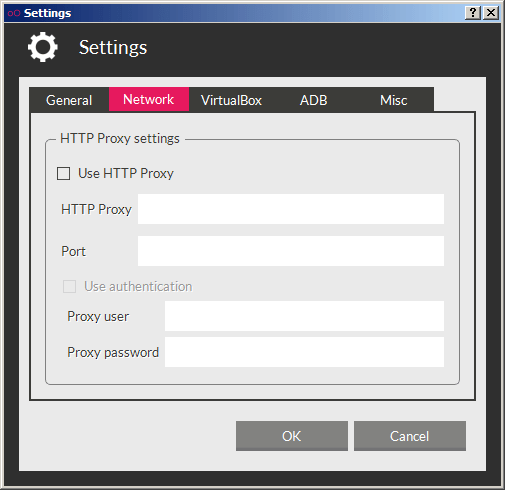Close the Settings dialog window

click(491, 13)
